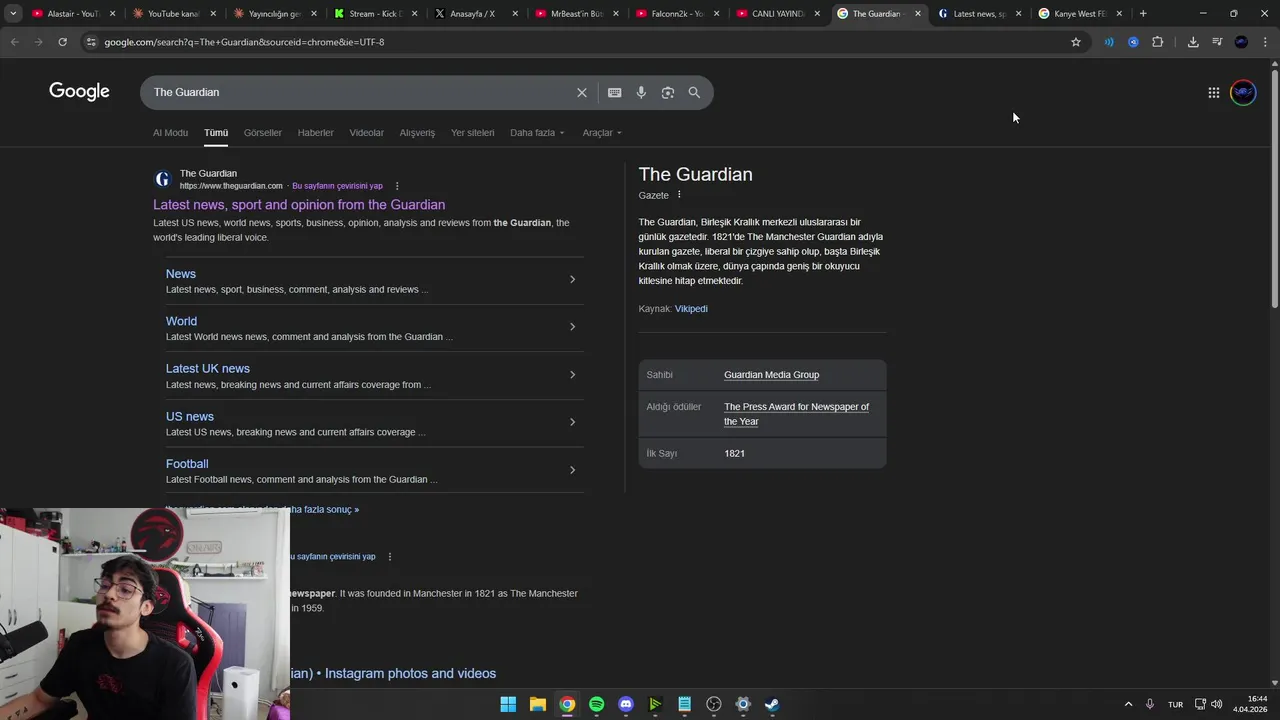Viewport: 1280px width, 720px height.
Task: Click the magnifier search submit icon
Action: pyautogui.click(x=694, y=92)
